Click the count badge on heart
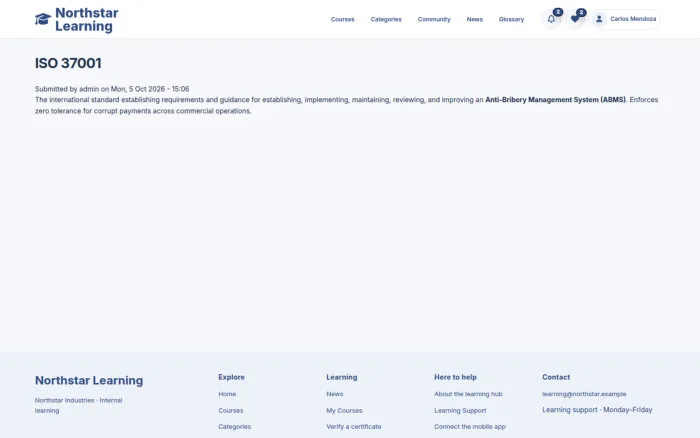 (581, 13)
